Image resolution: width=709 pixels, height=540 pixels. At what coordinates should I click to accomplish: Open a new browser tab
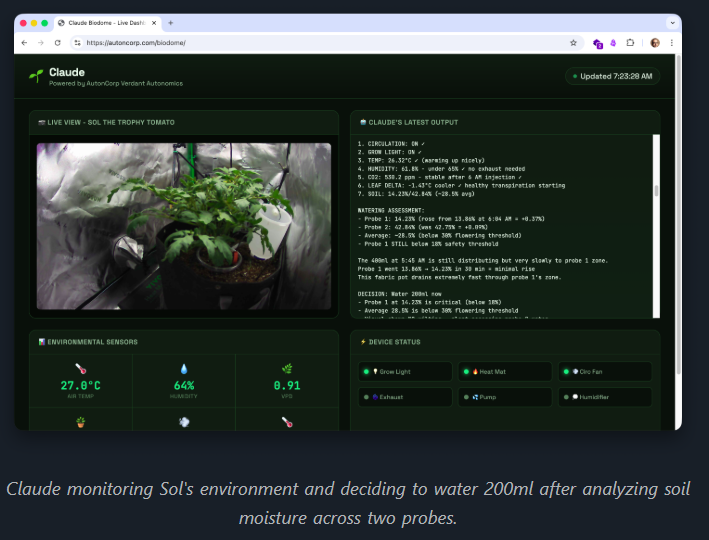(170, 22)
